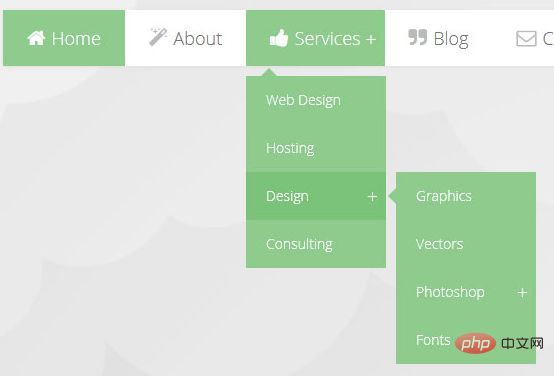
Task: Select the Blog menu item
Action: pyautogui.click(x=438, y=38)
